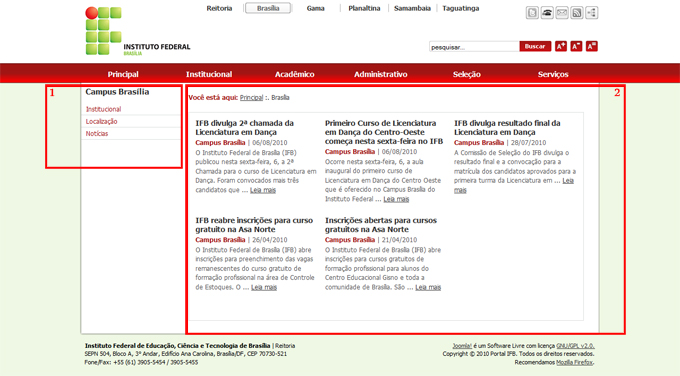
Task: Select the Brasília campus tab
Action: click(x=268, y=8)
